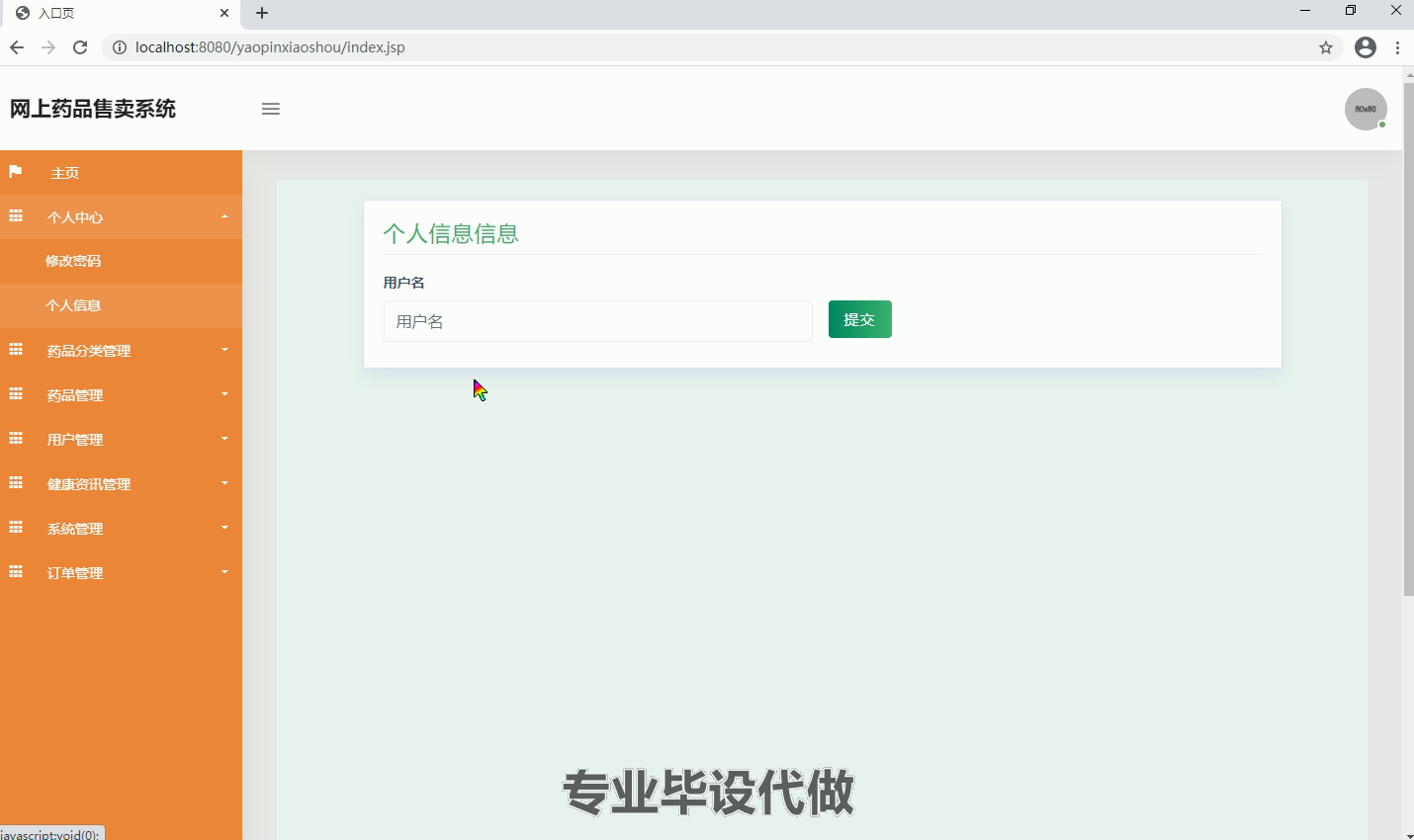Click the flag icon beside 主页
The height and width of the screenshot is (840, 1414).
click(x=16, y=172)
